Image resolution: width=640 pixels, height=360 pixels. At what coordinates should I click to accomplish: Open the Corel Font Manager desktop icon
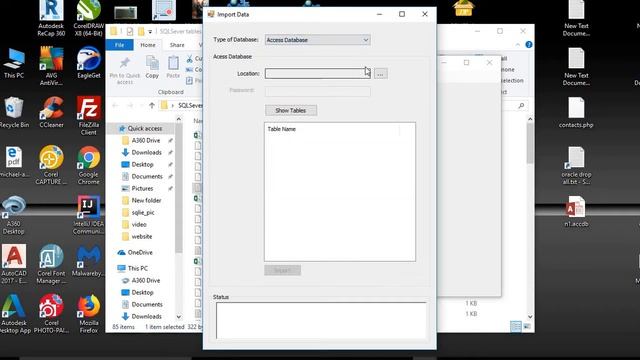click(51, 264)
